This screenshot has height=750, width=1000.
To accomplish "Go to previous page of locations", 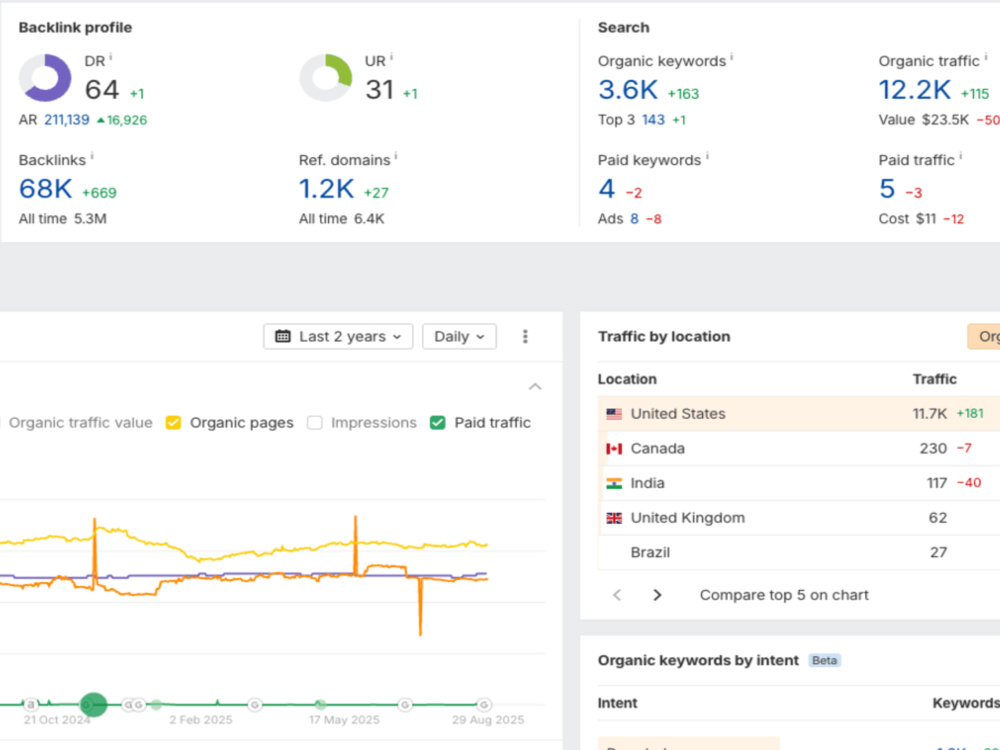I will [x=617, y=595].
